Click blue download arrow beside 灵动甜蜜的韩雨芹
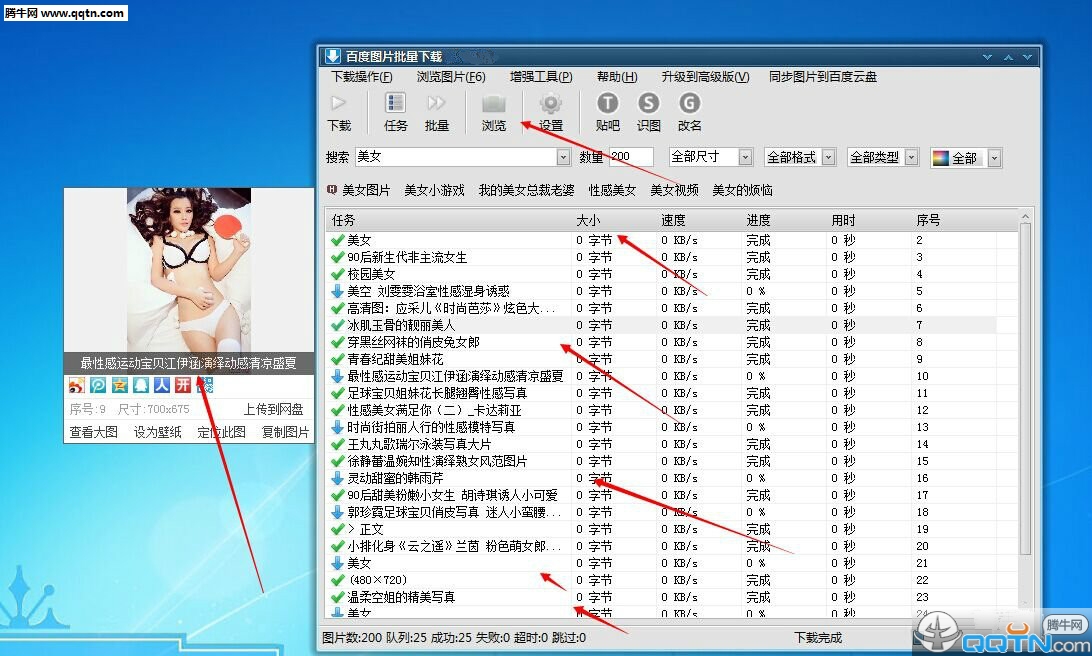Viewport: 1092px width, 656px height. pos(338,478)
